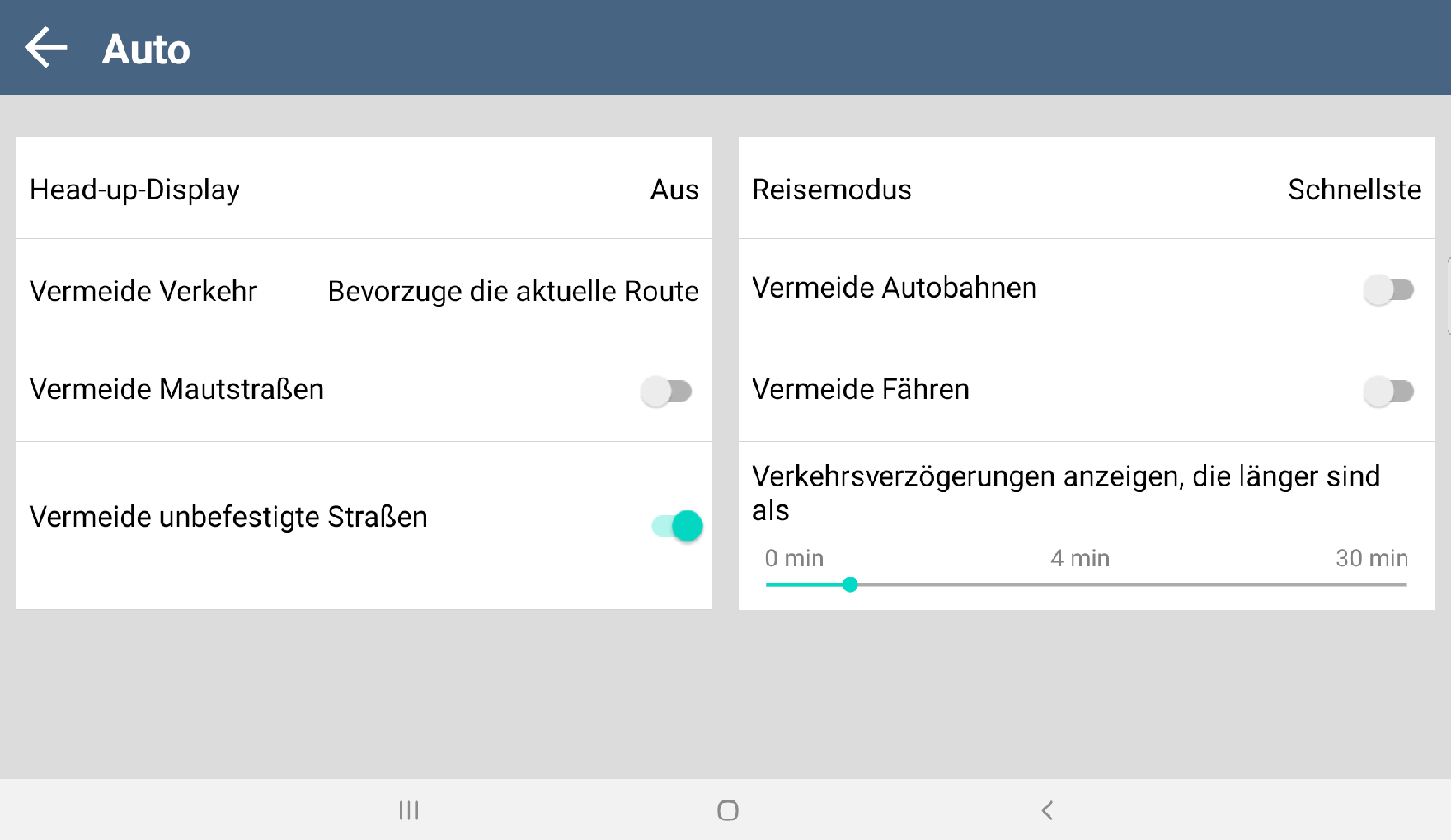The width and height of the screenshot is (1451, 840).
Task: Enable the Vermeide Mautstraßen switch
Action: 666,391
